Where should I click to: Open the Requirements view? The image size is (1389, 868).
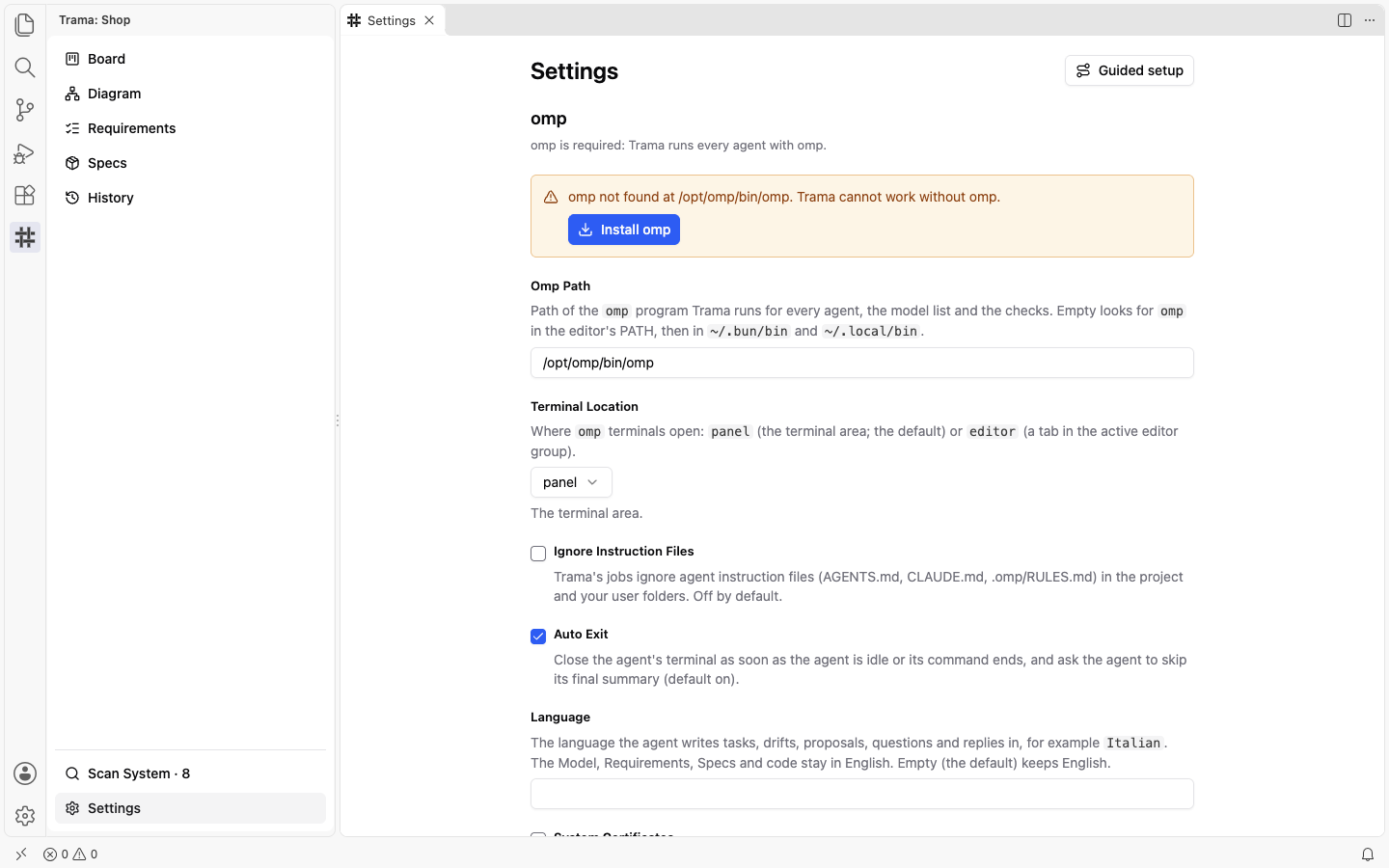coord(190,128)
